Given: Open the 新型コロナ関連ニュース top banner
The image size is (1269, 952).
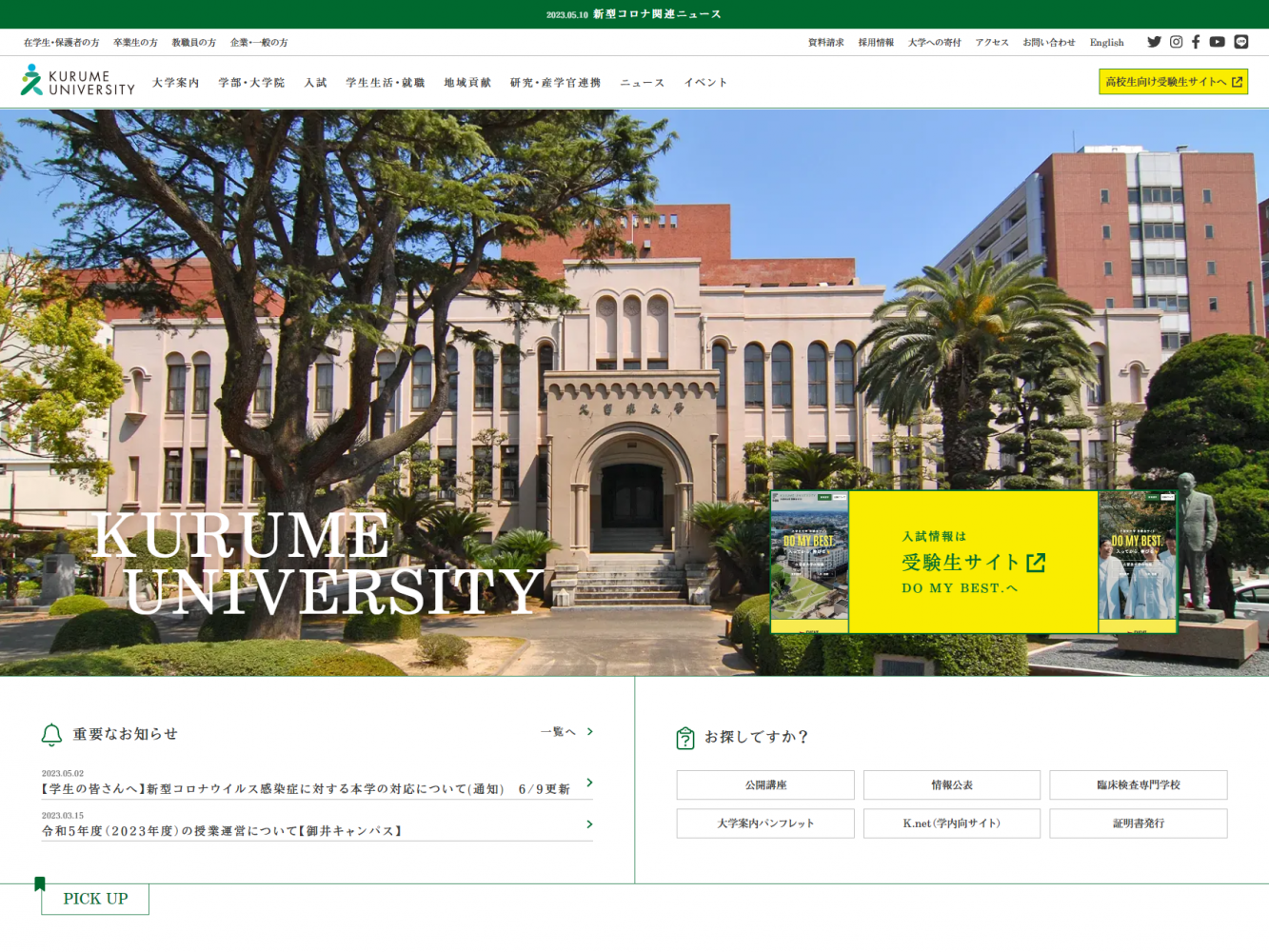Looking at the screenshot, I should tap(634, 14).
